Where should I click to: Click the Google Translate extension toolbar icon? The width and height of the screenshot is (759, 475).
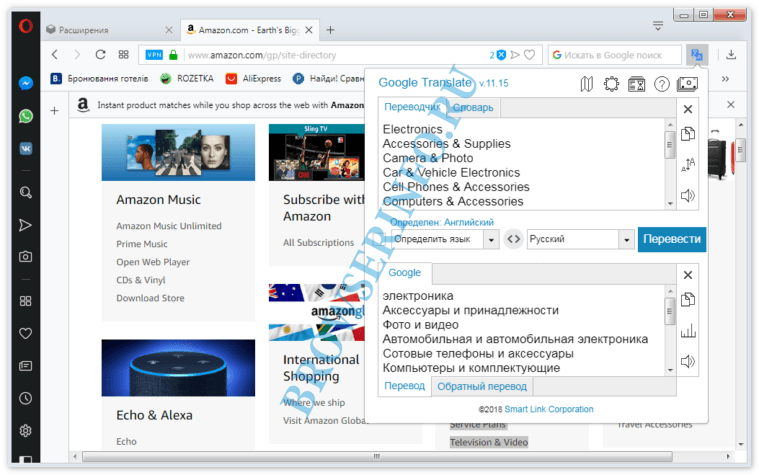(697, 55)
